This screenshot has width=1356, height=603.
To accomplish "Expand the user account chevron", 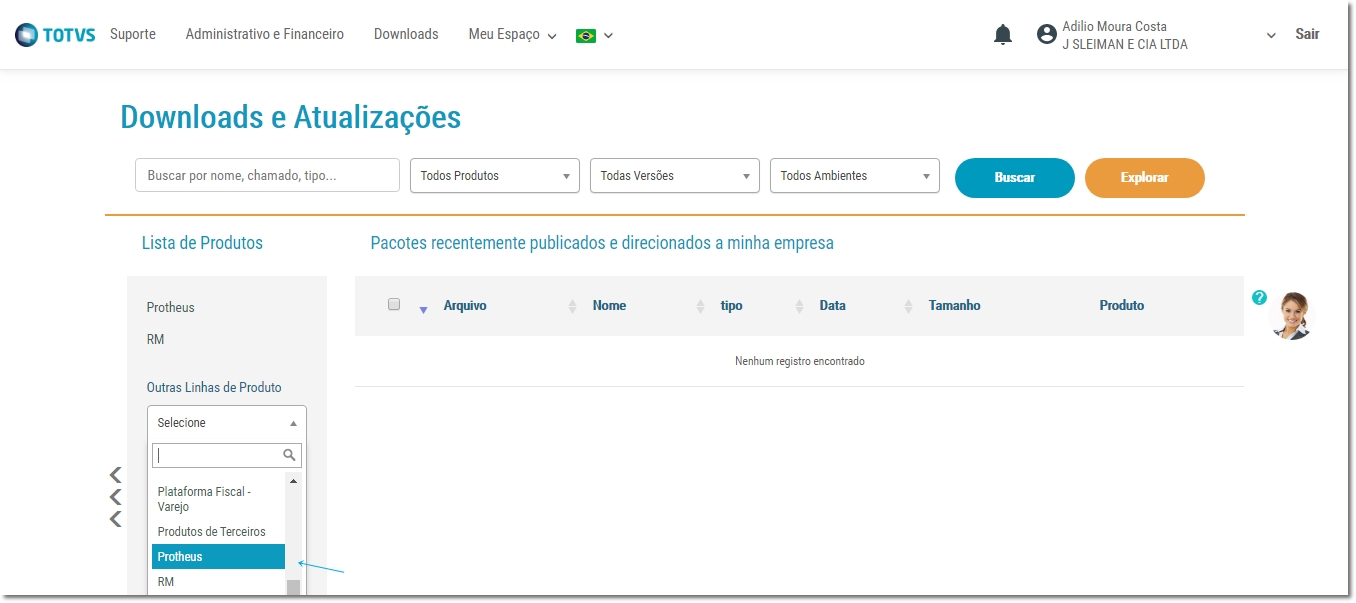I will [1271, 35].
